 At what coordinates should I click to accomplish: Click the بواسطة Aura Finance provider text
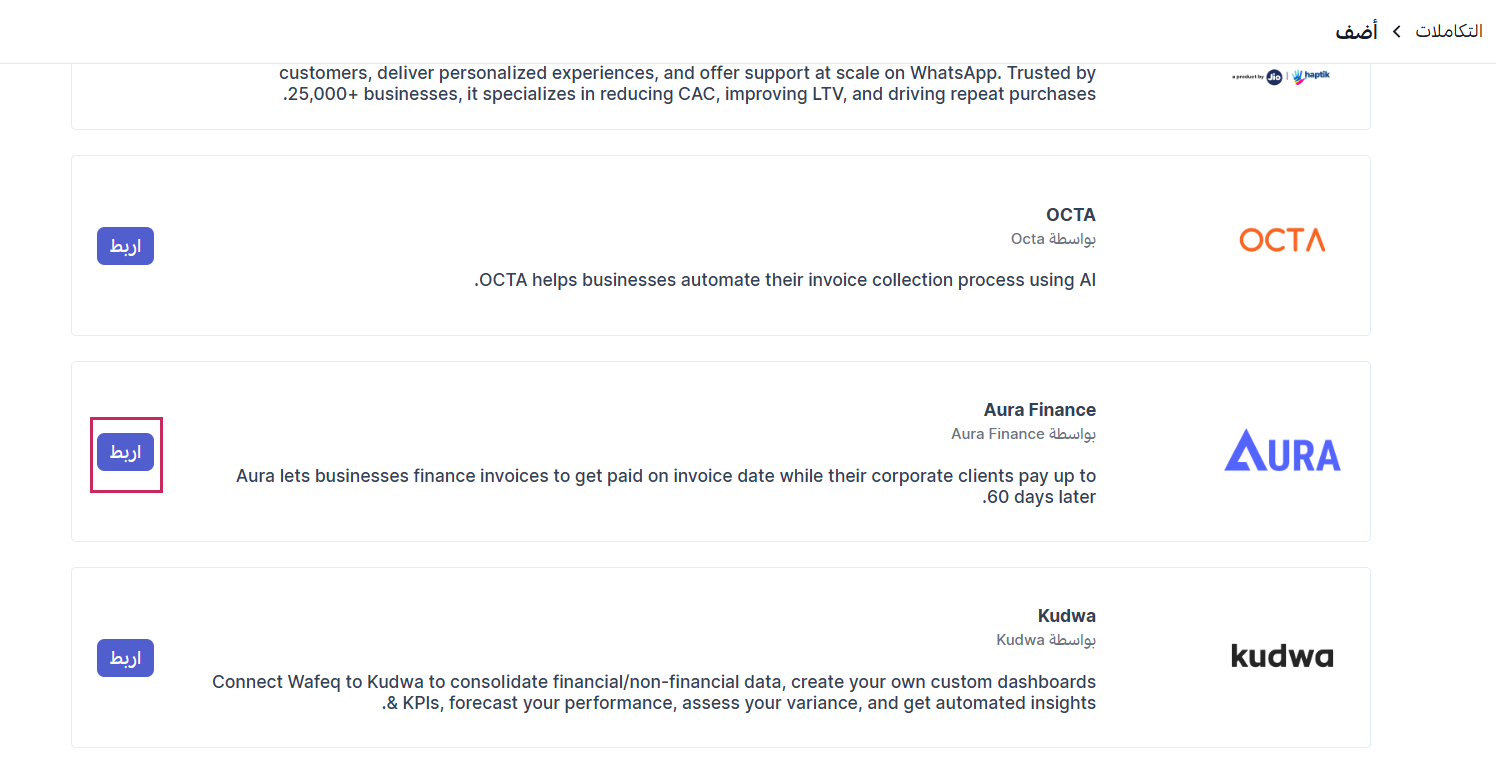1023,434
